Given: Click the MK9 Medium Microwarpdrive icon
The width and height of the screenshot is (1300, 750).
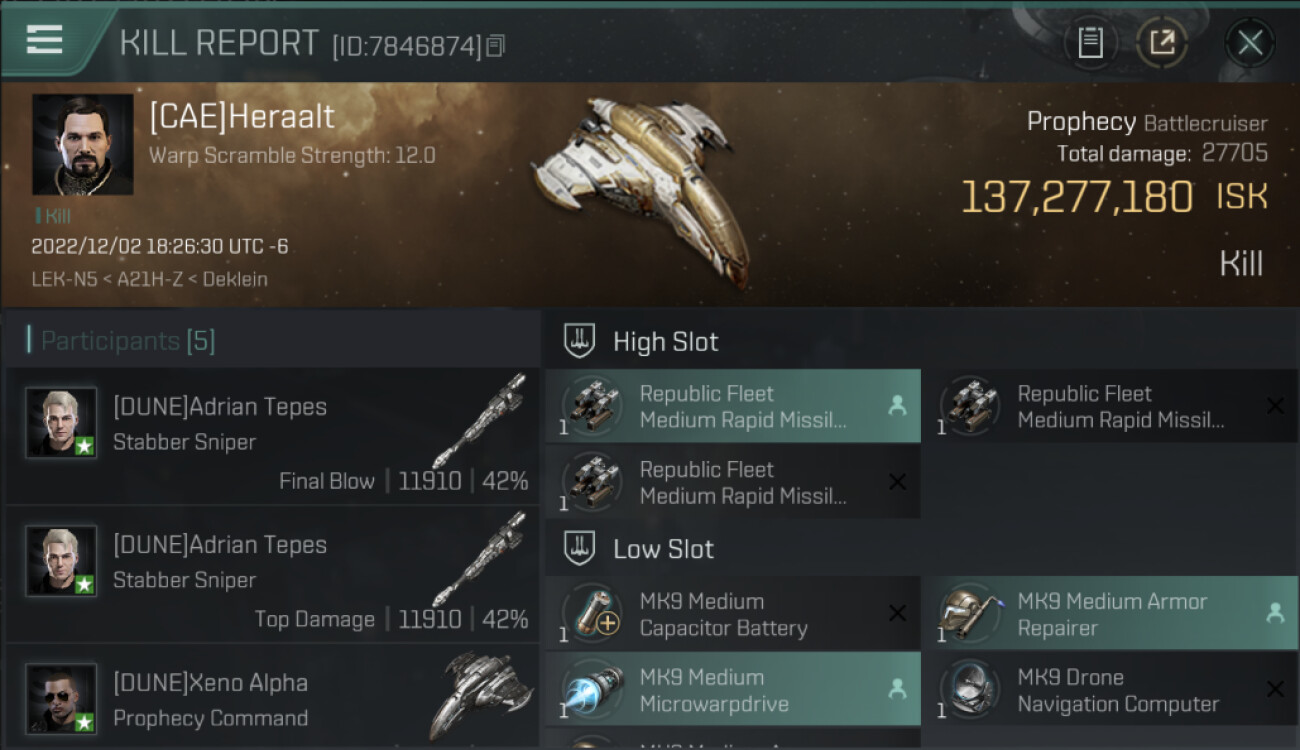Looking at the screenshot, I should [592, 690].
